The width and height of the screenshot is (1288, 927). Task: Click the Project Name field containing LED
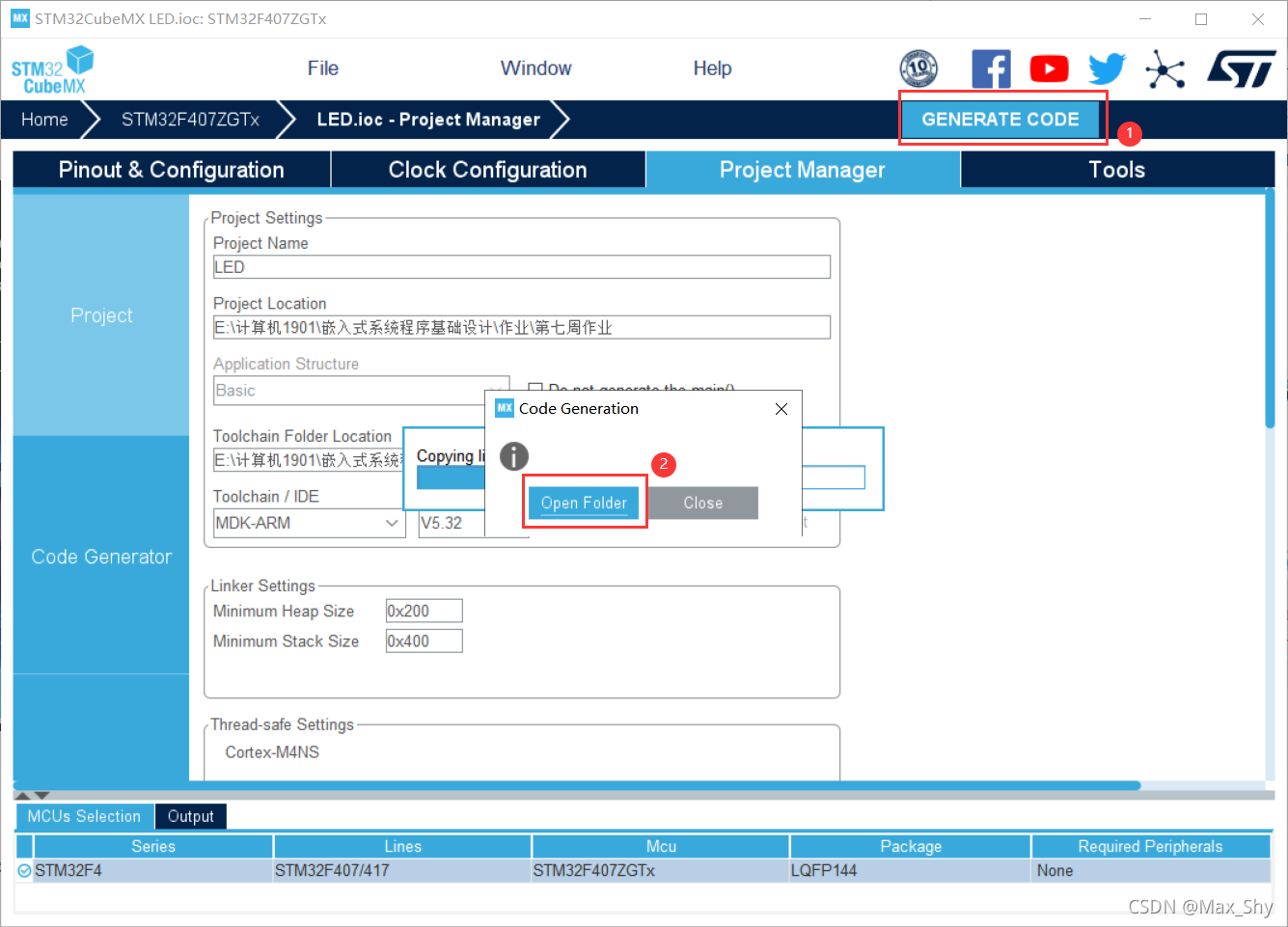tap(522, 267)
